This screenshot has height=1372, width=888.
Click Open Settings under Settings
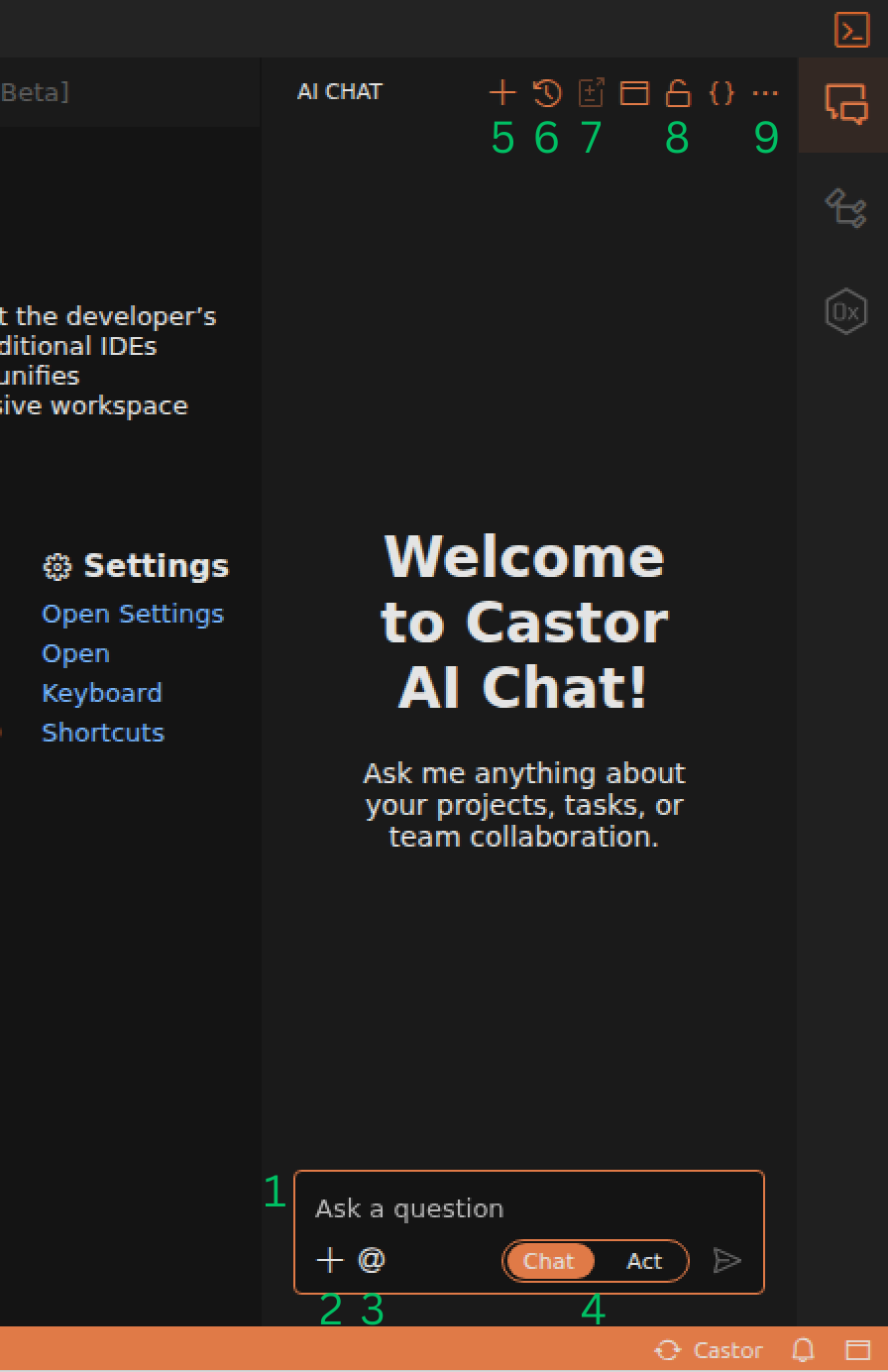132,614
